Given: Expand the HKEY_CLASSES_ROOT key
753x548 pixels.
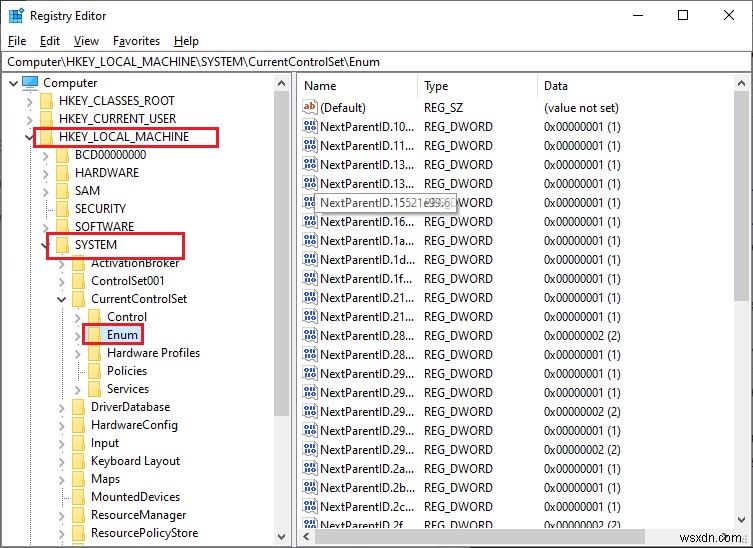Looking at the screenshot, I should [x=30, y=101].
